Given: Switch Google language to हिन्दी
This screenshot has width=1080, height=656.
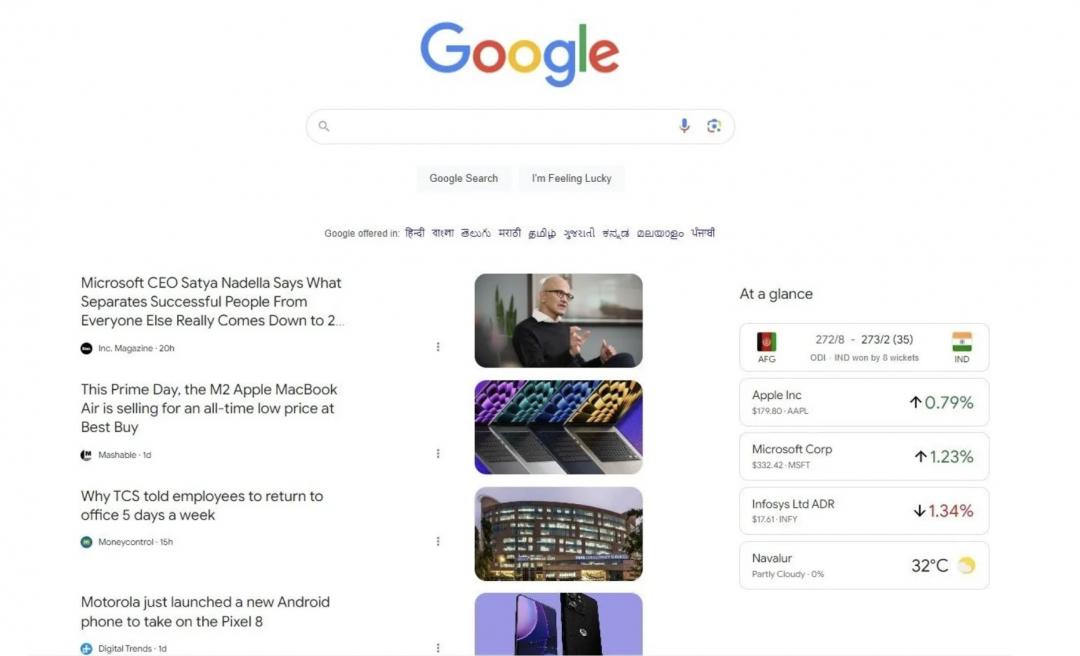Looking at the screenshot, I should click(415, 233).
